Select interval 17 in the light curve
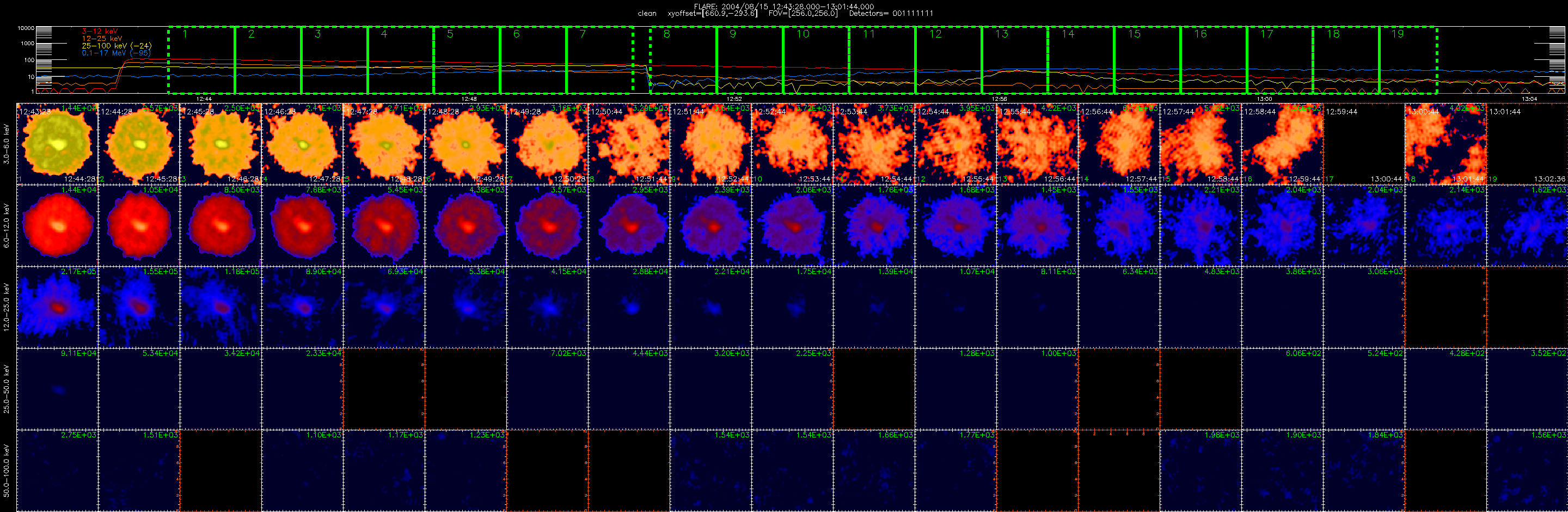This screenshot has height=512, width=1568. pyautogui.click(x=1279, y=60)
